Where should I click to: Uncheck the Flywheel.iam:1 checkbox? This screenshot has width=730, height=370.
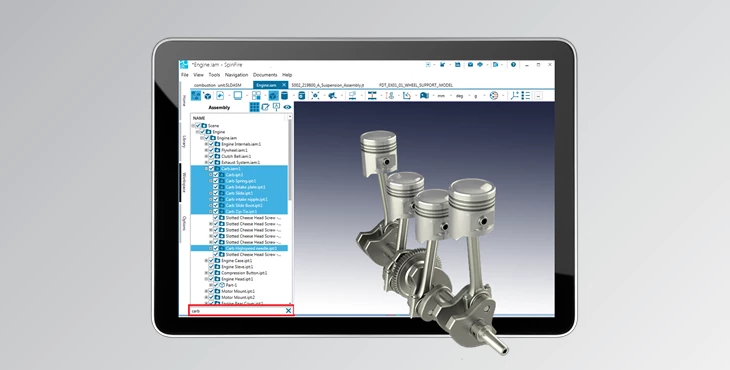(x=211, y=150)
